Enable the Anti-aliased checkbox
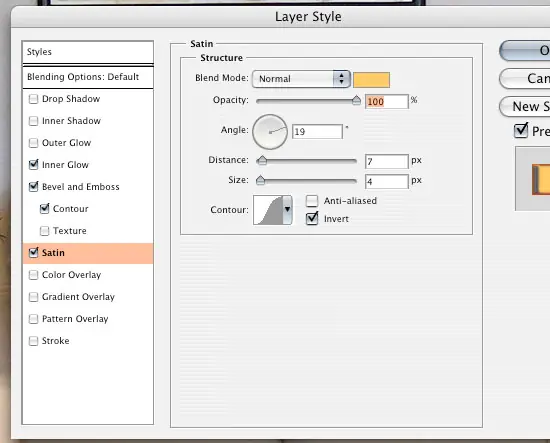 (x=312, y=201)
